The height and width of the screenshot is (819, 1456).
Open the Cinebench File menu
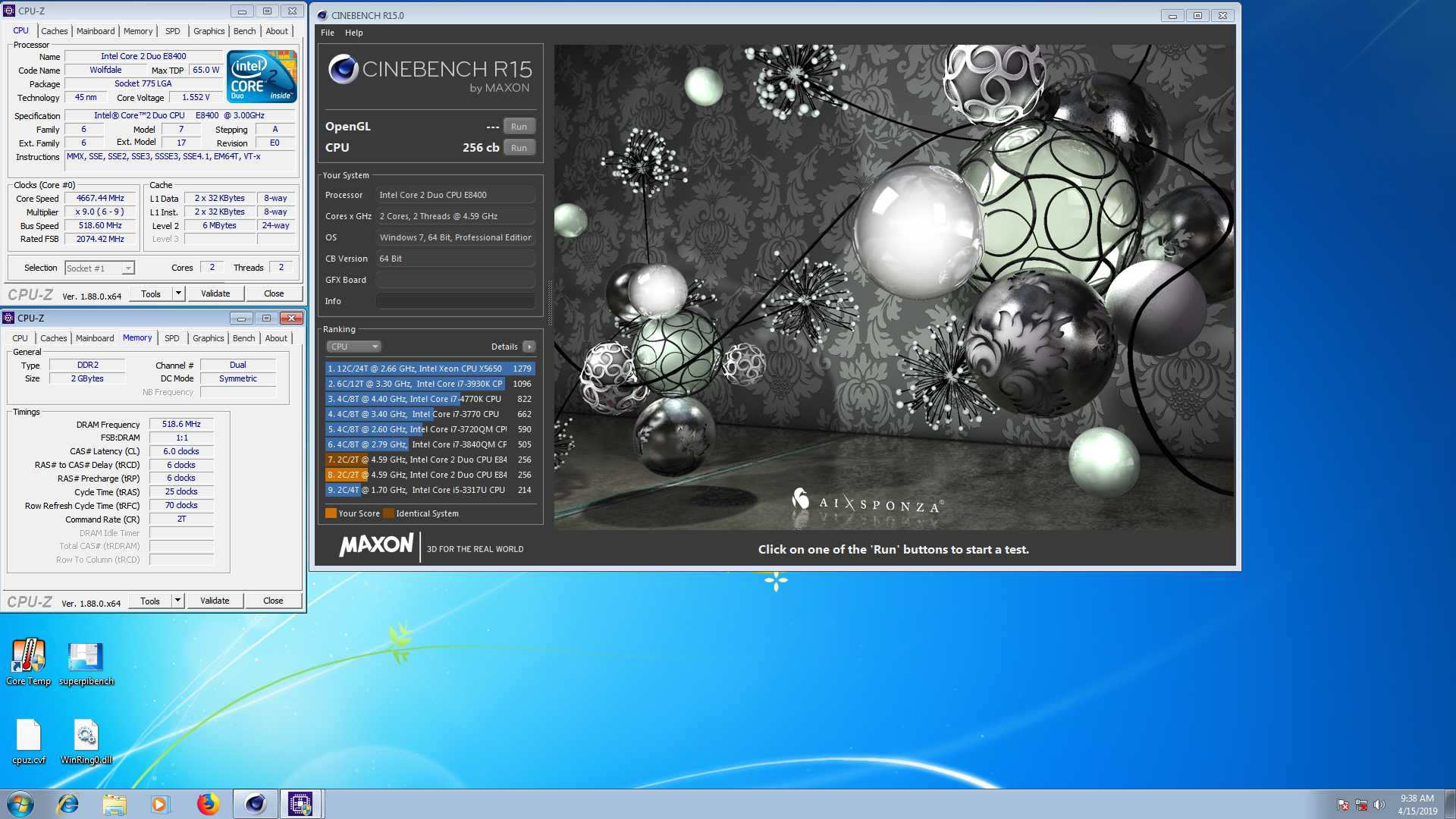point(328,33)
